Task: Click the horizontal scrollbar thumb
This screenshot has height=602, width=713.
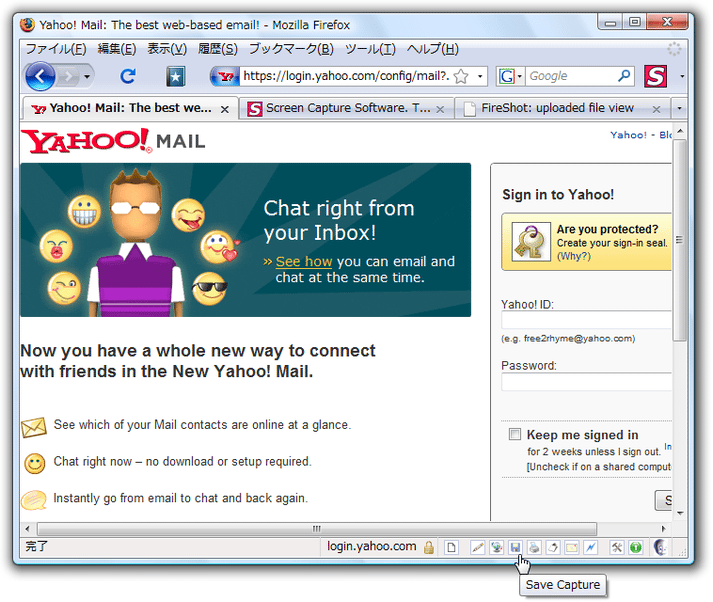Action: click(x=317, y=529)
